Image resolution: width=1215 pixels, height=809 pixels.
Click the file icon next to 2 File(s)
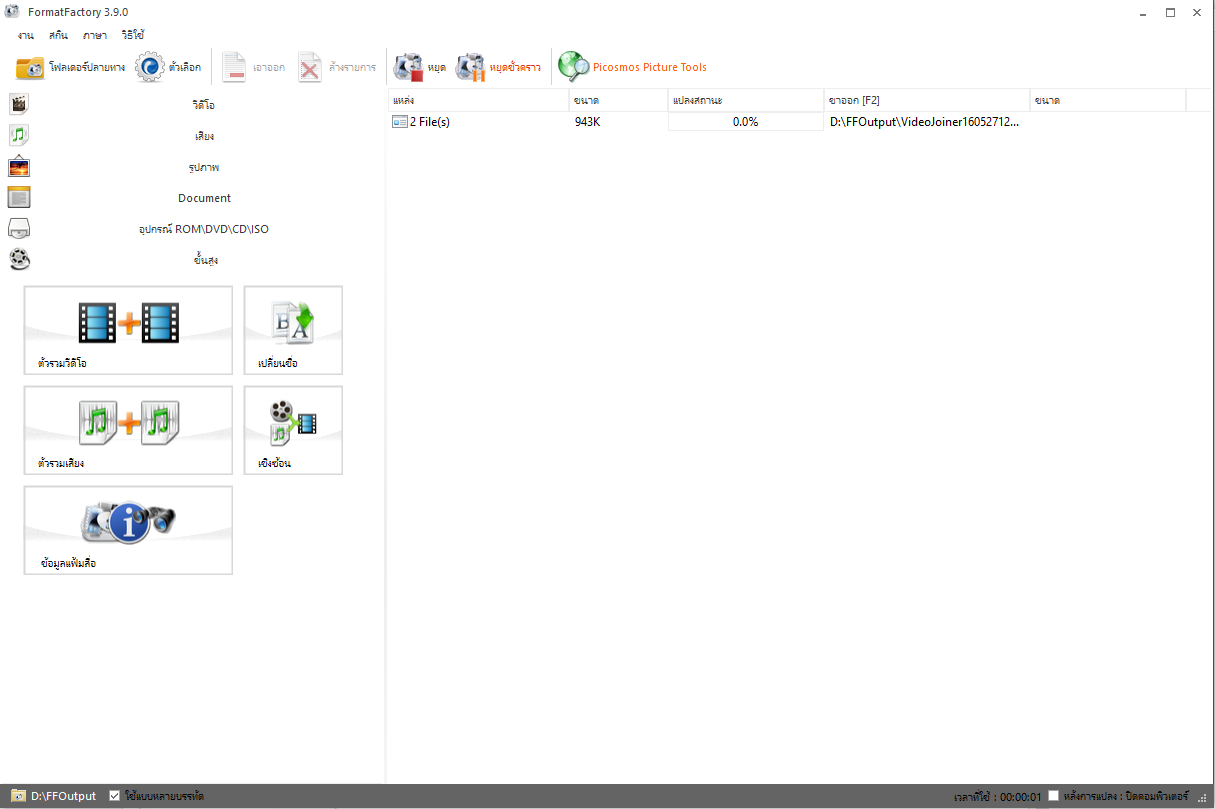point(400,122)
